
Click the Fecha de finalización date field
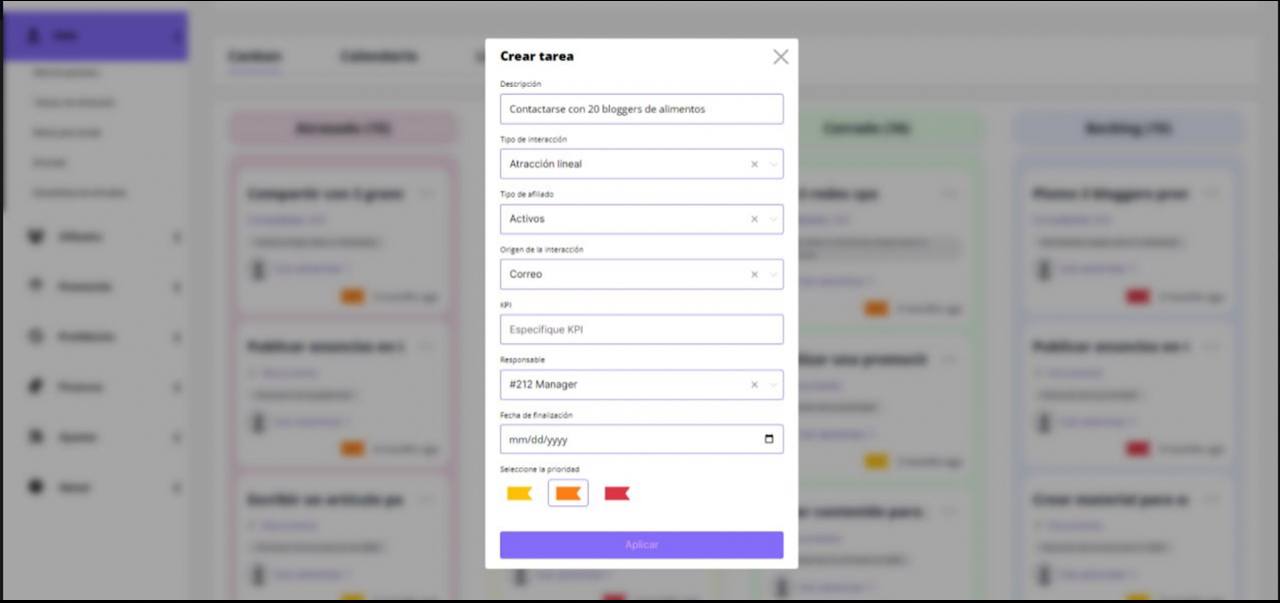620,439
